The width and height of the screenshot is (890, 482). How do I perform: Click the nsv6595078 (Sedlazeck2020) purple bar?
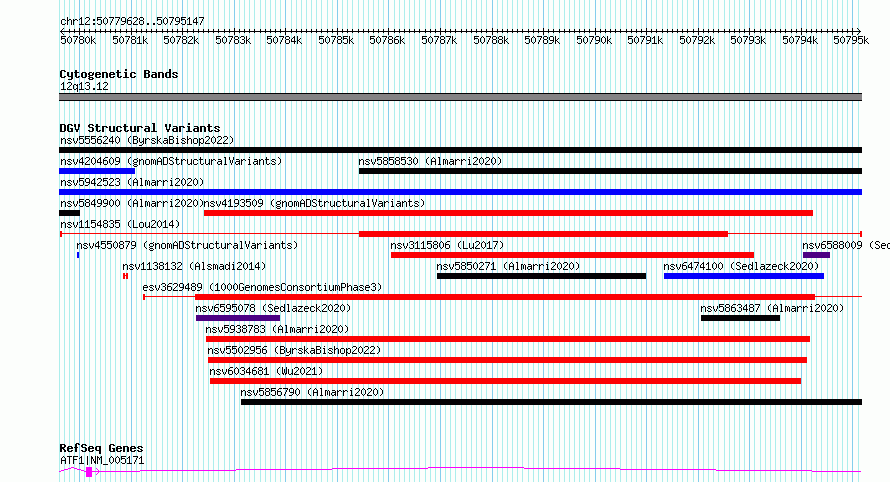[238, 318]
